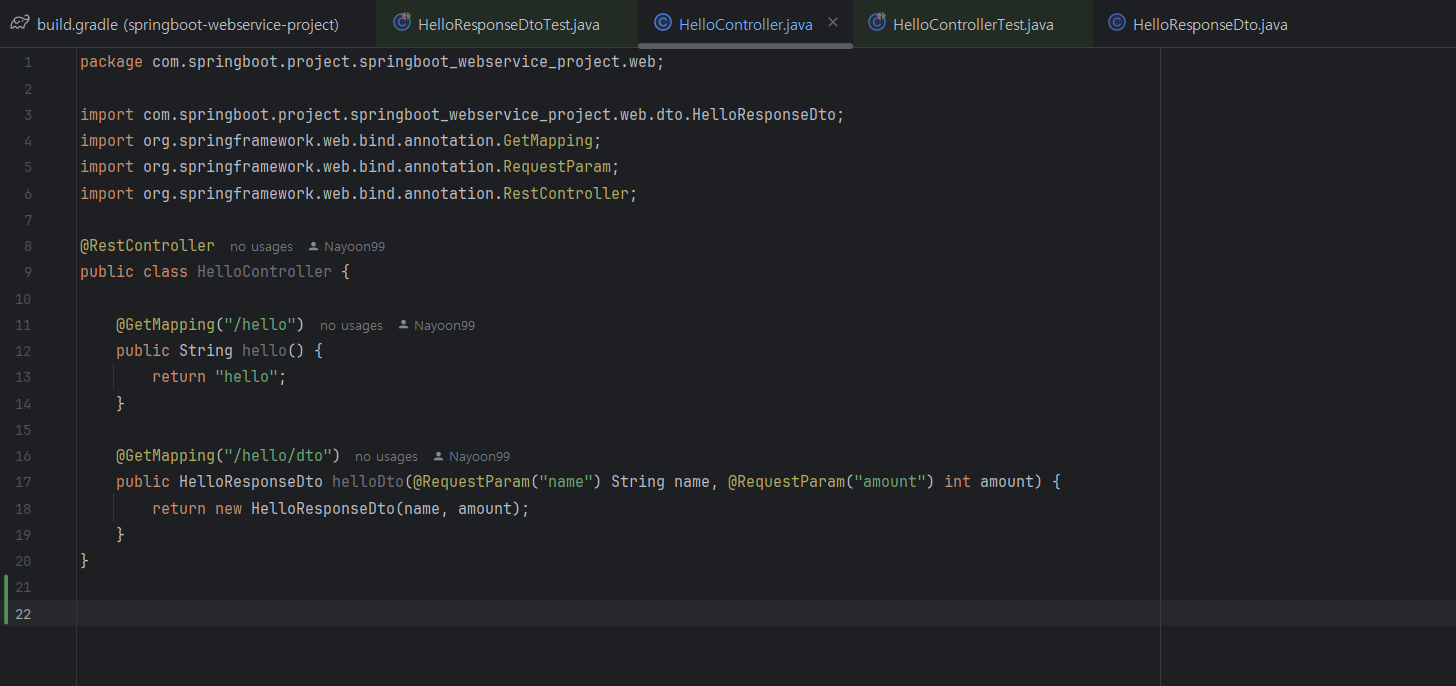Close the HelloController.java tab
The height and width of the screenshot is (686, 1456).
(833, 22)
